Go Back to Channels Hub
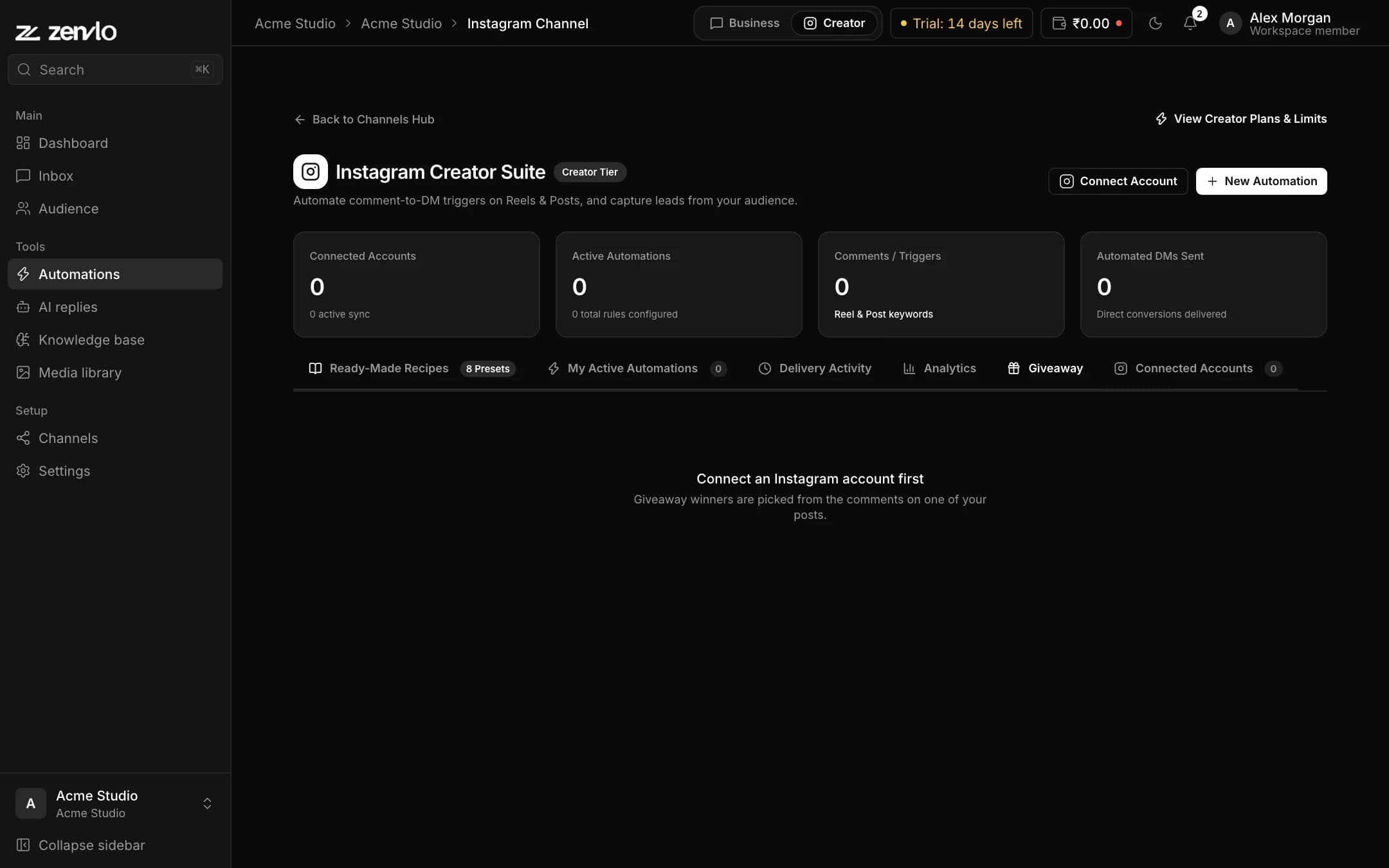The width and height of the screenshot is (1389, 868). tap(364, 120)
